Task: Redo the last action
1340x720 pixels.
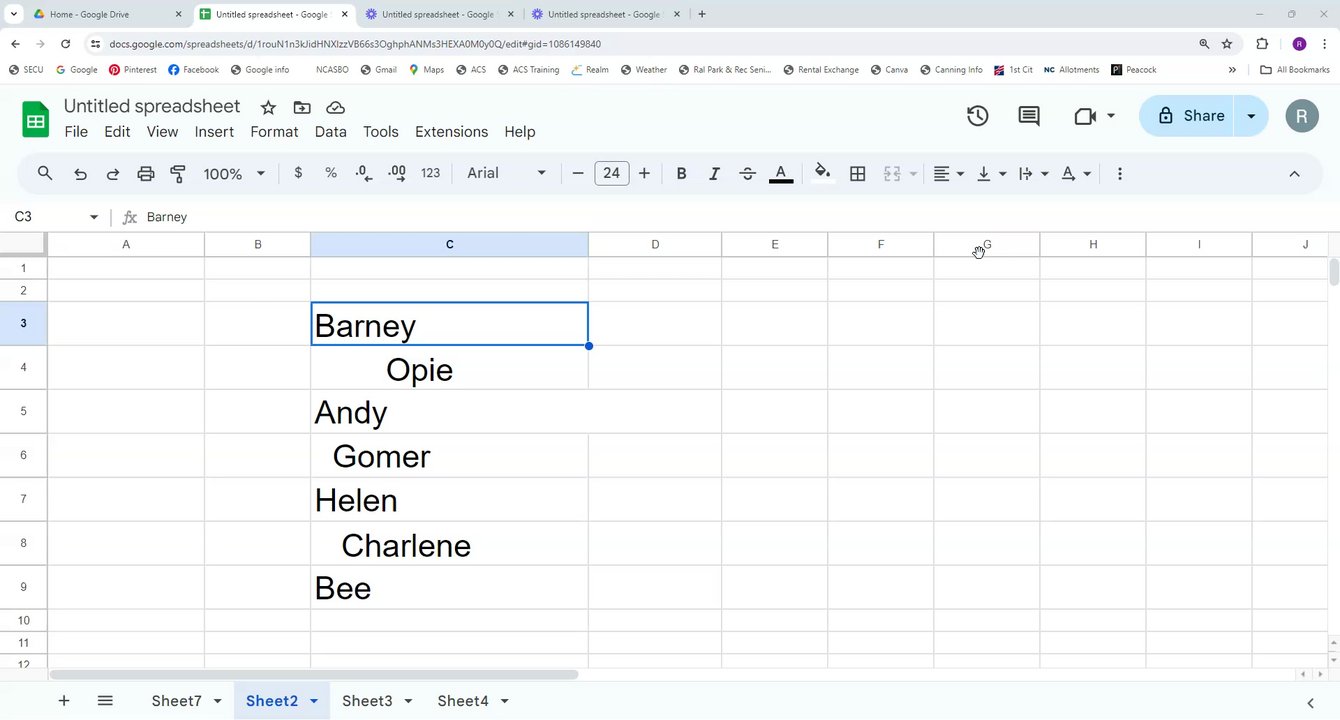Action: 113,174
